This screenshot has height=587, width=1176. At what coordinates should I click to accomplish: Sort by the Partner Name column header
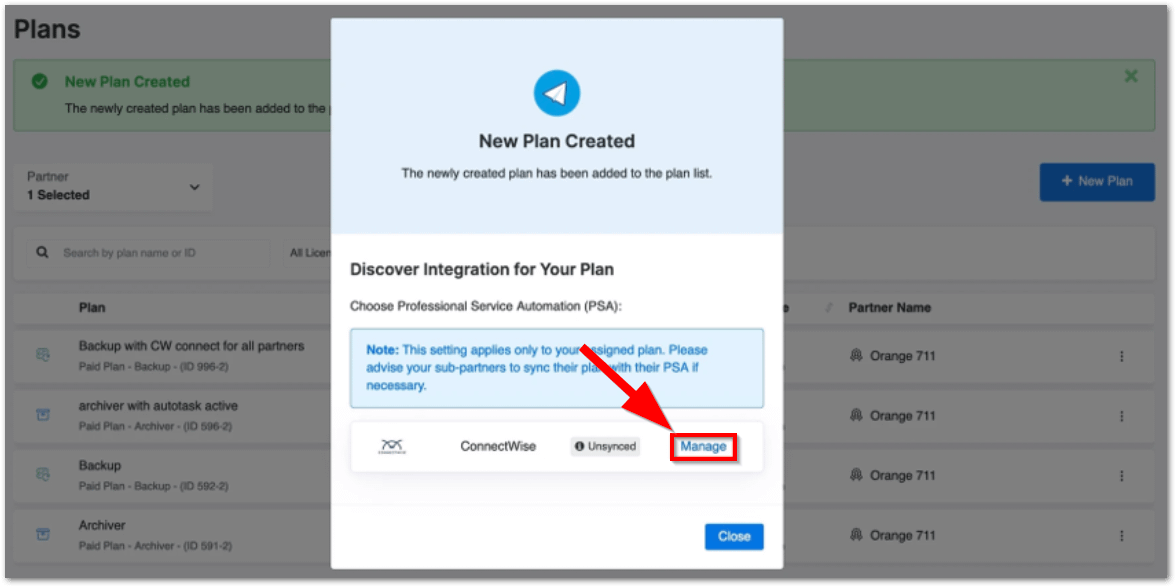click(x=889, y=307)
